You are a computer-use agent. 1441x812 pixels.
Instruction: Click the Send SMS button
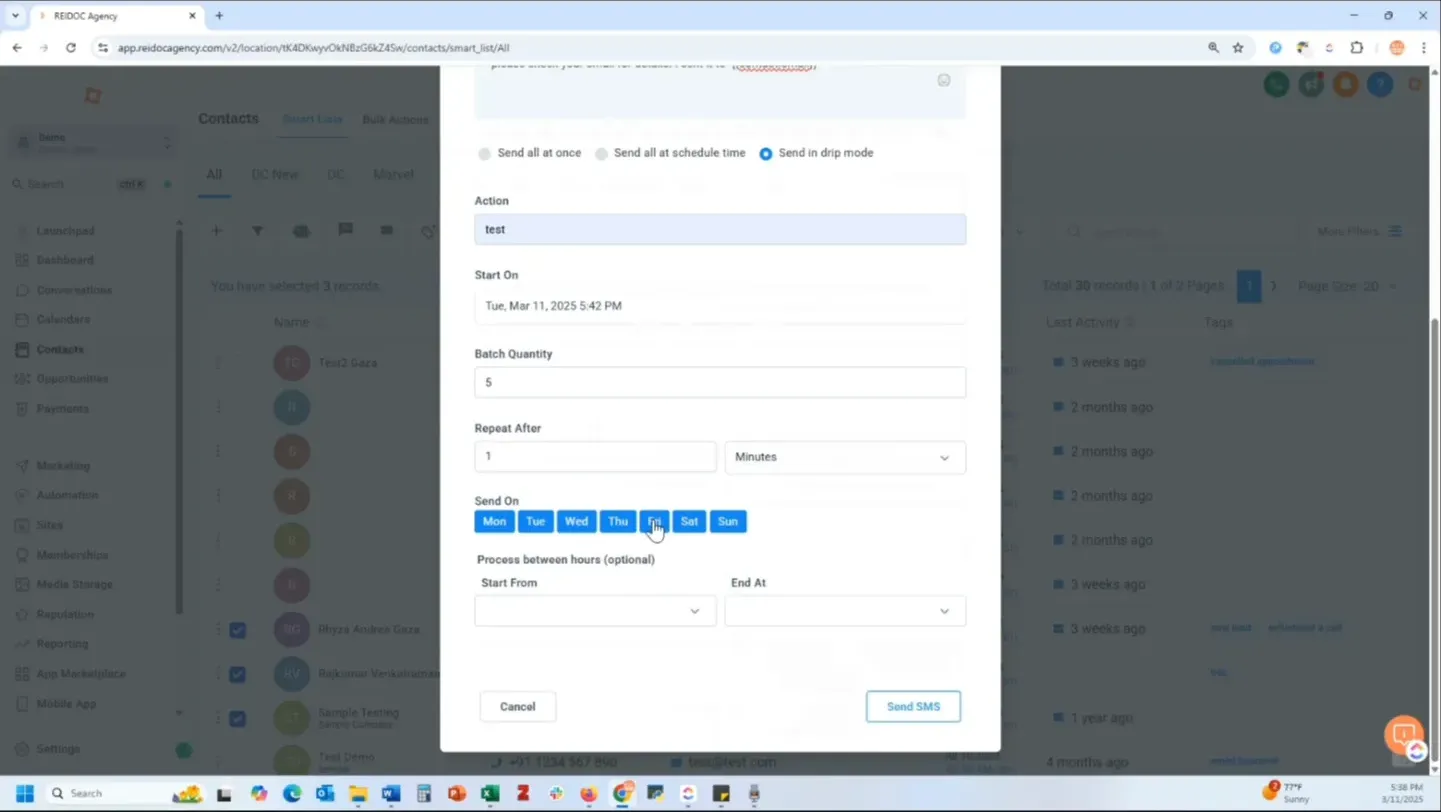click(x=913, y=707)
